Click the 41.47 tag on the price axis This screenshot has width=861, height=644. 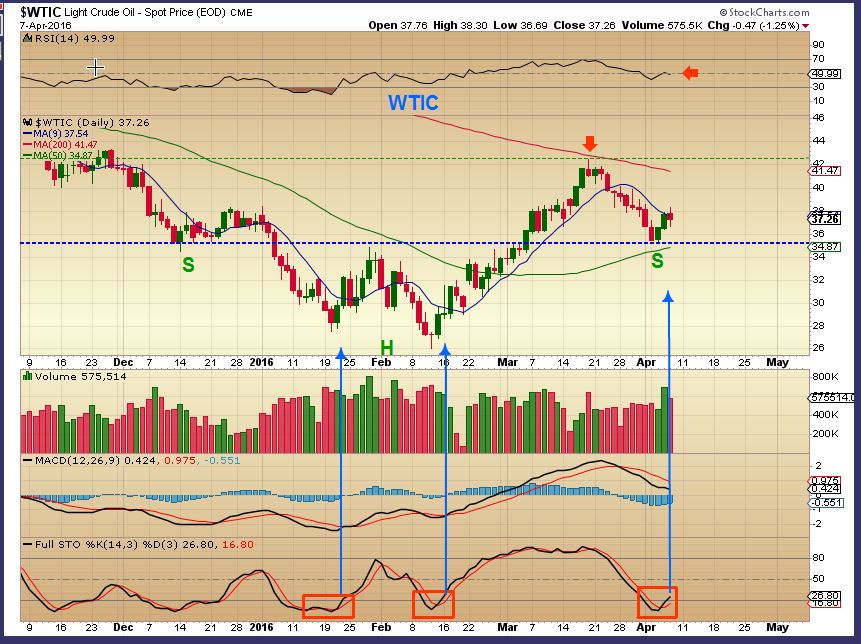point(825,171)
